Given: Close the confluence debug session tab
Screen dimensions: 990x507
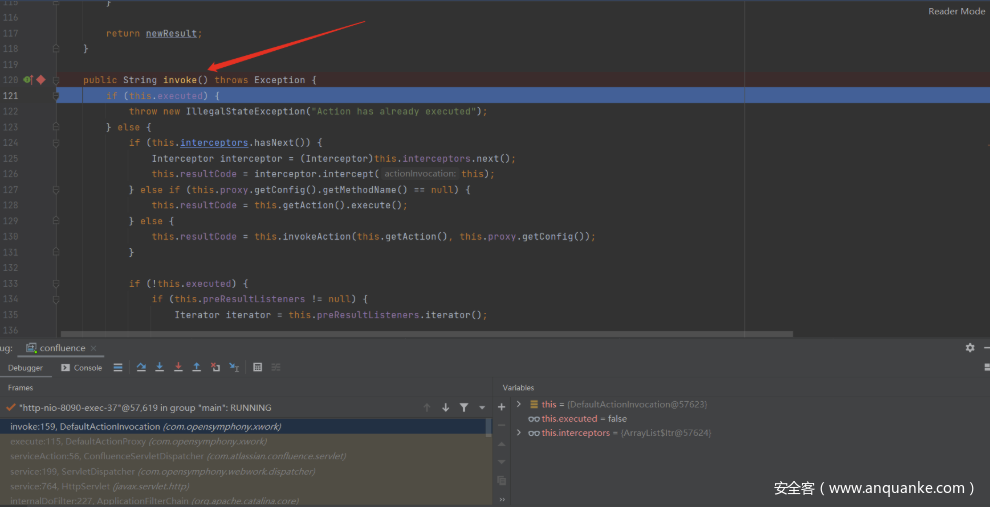Looking at the screenshot, I should [x=95, y=348].
